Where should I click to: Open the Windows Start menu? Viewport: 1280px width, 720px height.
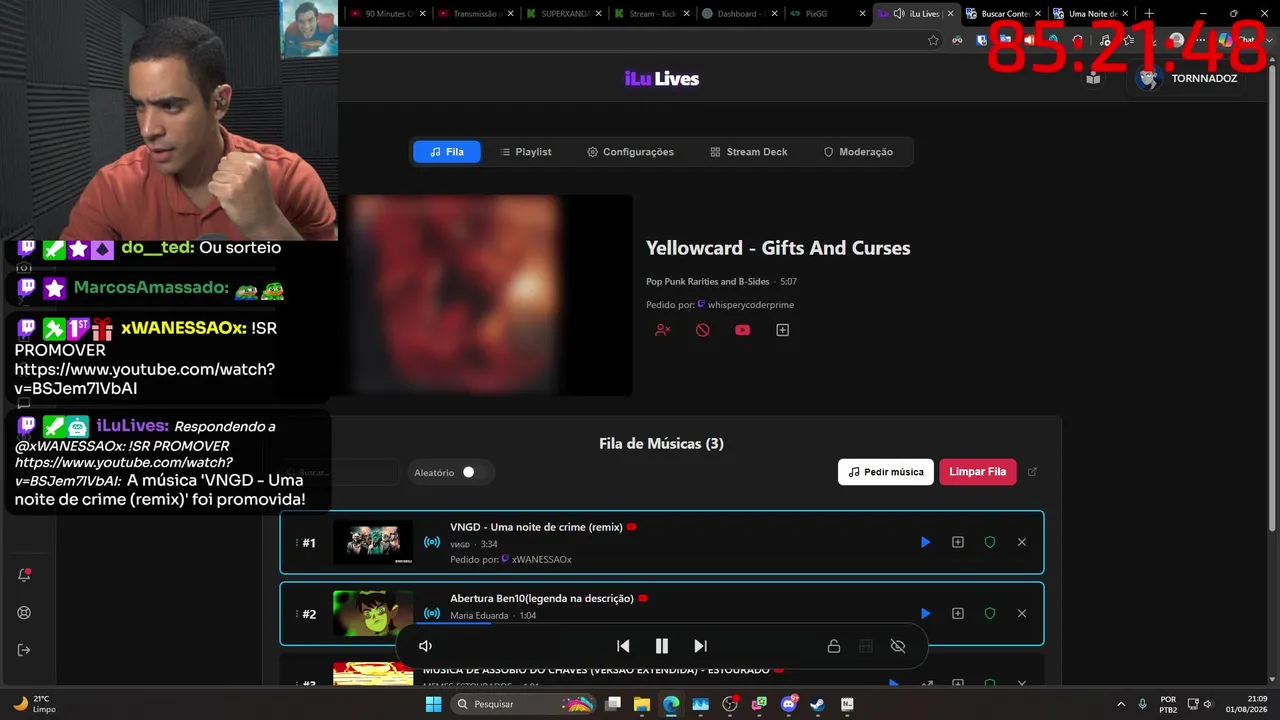tap(433, 704)
